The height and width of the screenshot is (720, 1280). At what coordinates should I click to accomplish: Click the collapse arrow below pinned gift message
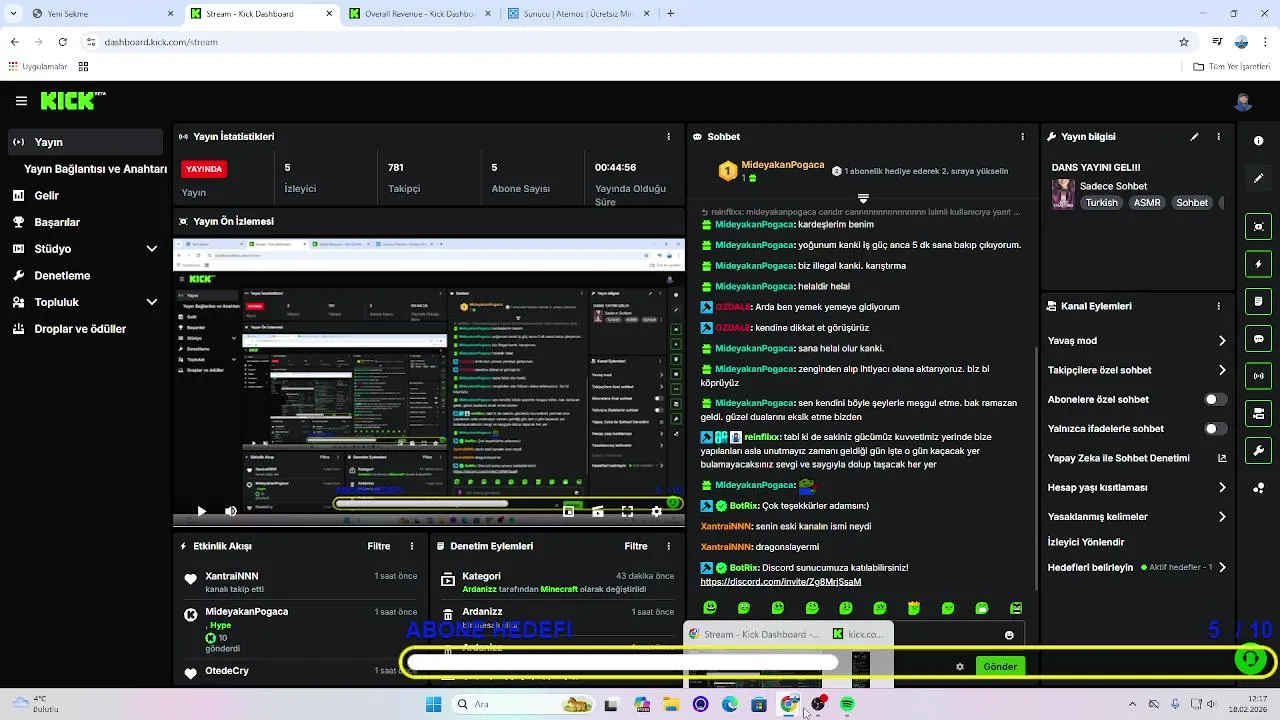pyautogui.click(x=863, y=198)
